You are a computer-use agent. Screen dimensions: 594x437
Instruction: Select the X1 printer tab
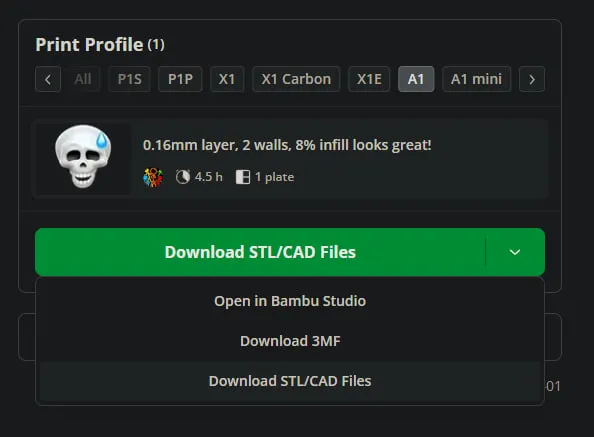(227, 79)
